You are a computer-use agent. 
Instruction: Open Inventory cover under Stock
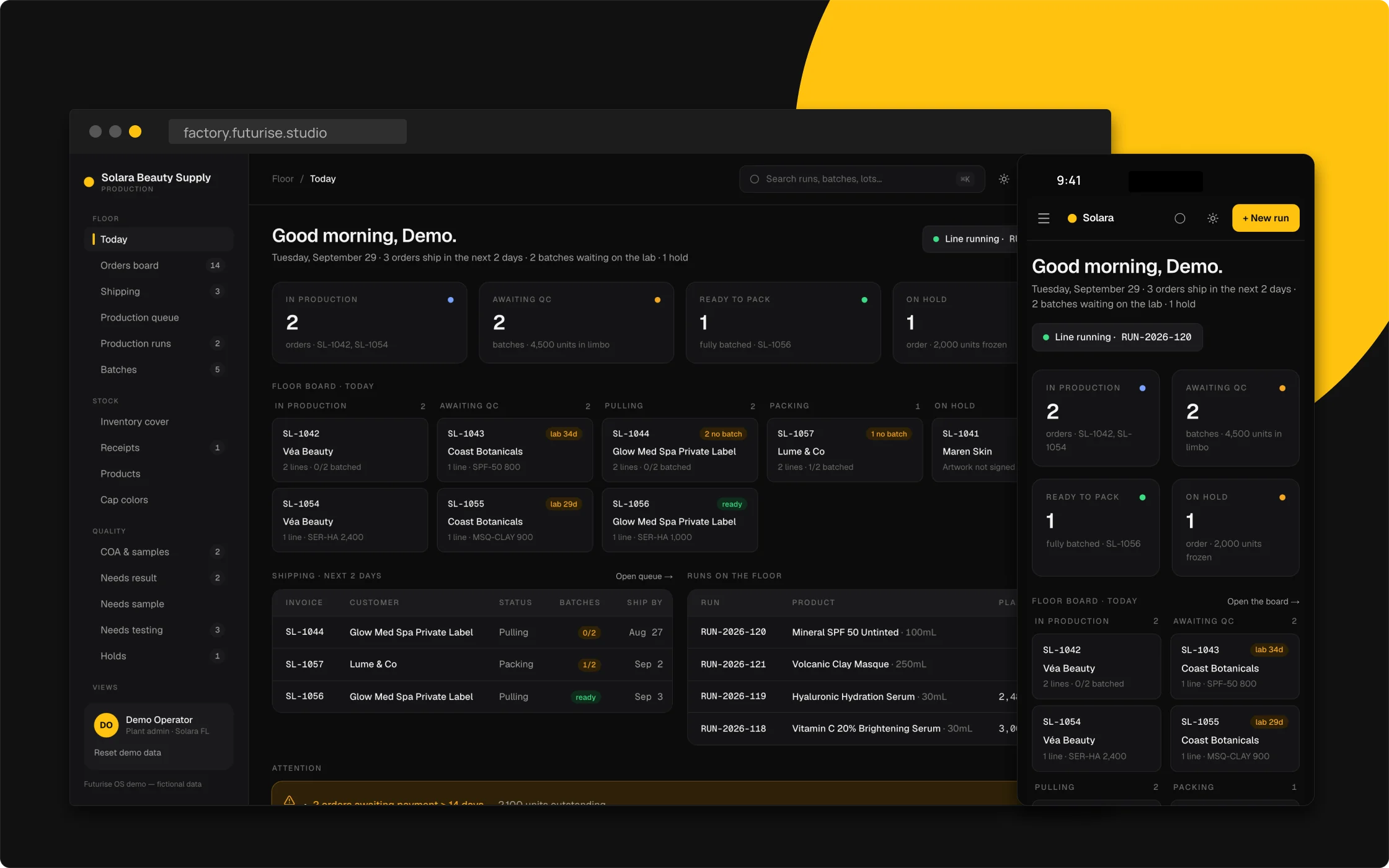pos(159,422)
